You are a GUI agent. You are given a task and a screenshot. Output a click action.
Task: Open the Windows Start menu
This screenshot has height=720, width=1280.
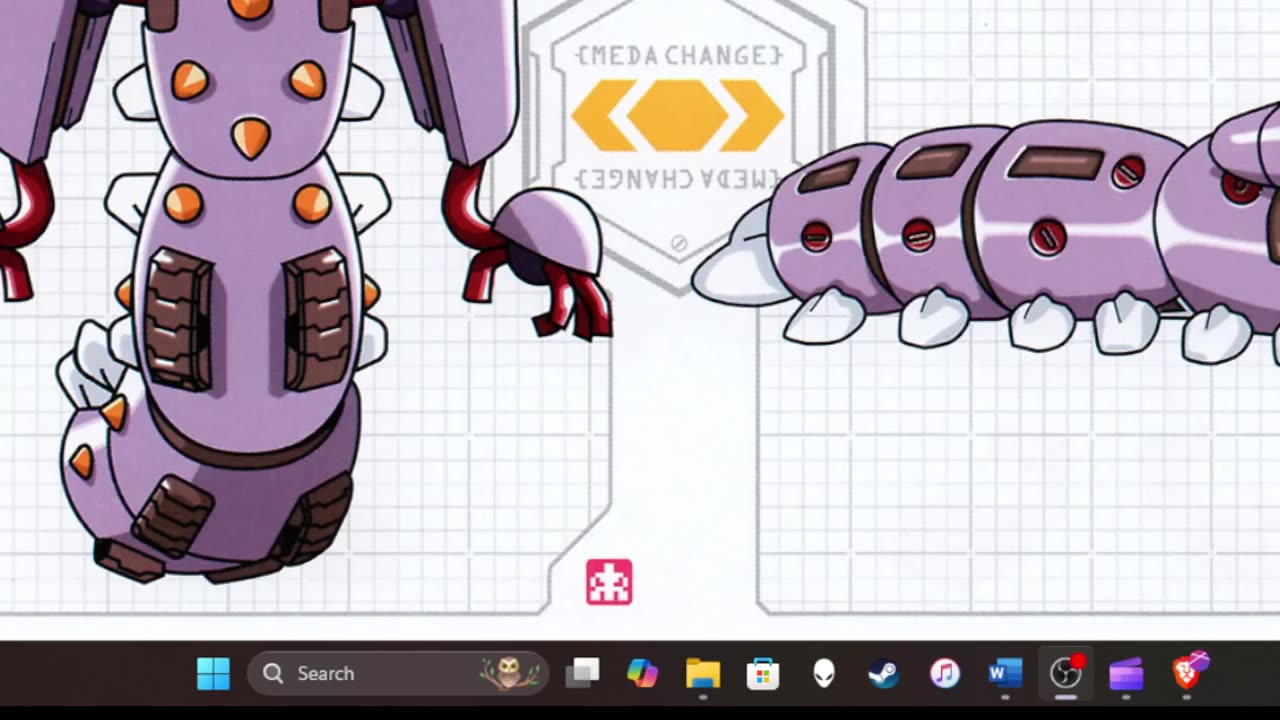coord(213,673)
